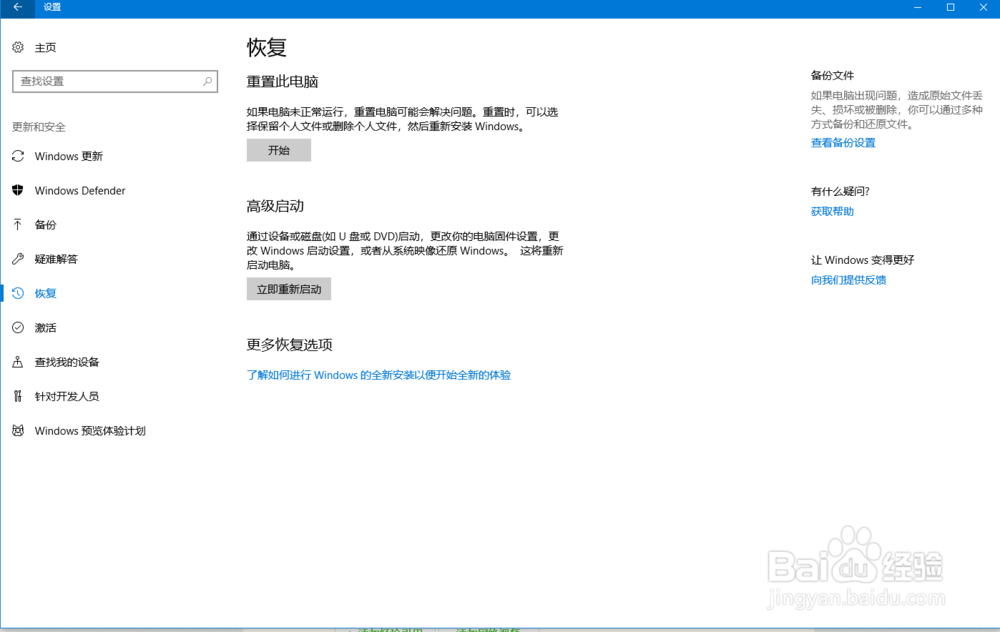
Task: Click the 疑难解答 wrench icon
Action: [x=18, y=259]
